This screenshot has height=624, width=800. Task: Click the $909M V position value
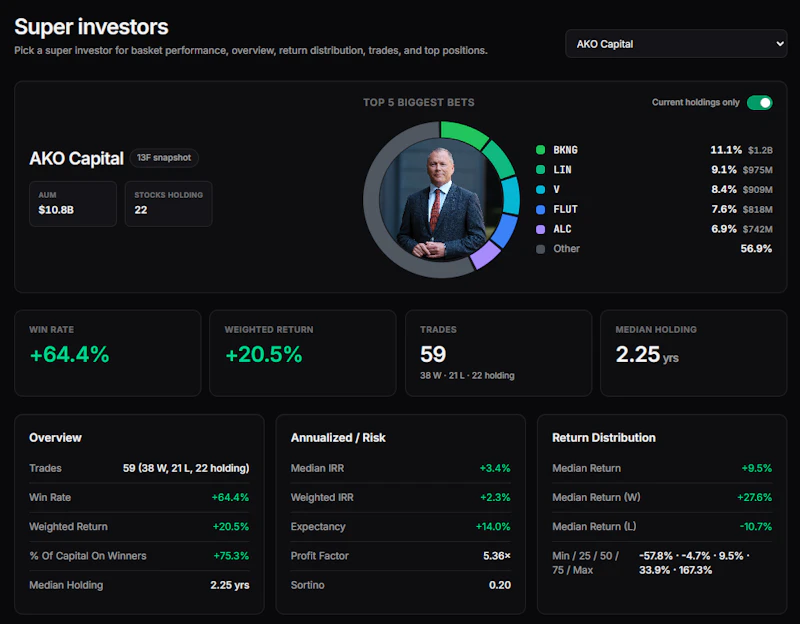coord(757,190)
